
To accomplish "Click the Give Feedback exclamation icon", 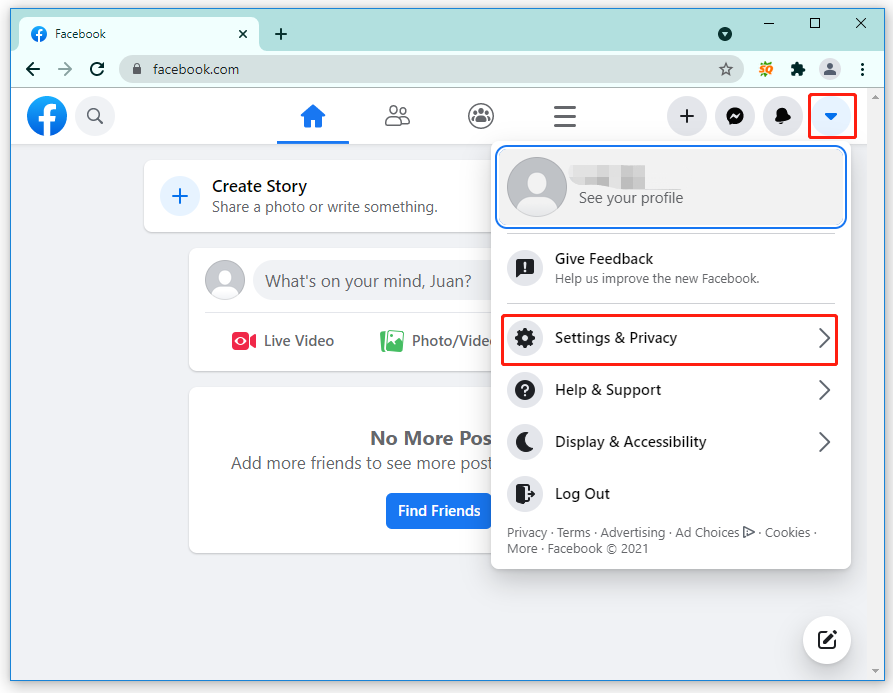I will click(x=525, y=267).
